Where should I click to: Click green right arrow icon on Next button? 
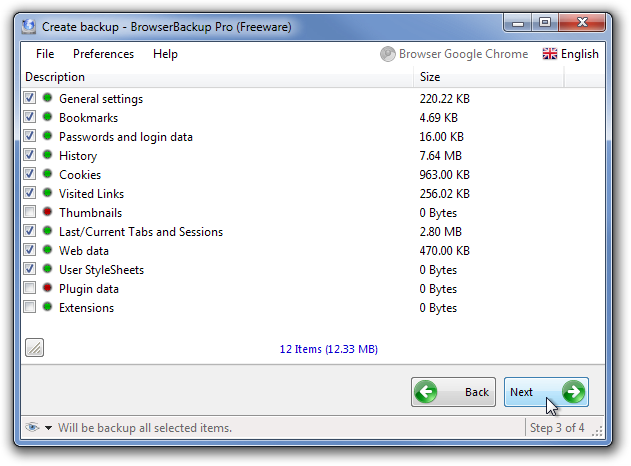click(573, 392)
